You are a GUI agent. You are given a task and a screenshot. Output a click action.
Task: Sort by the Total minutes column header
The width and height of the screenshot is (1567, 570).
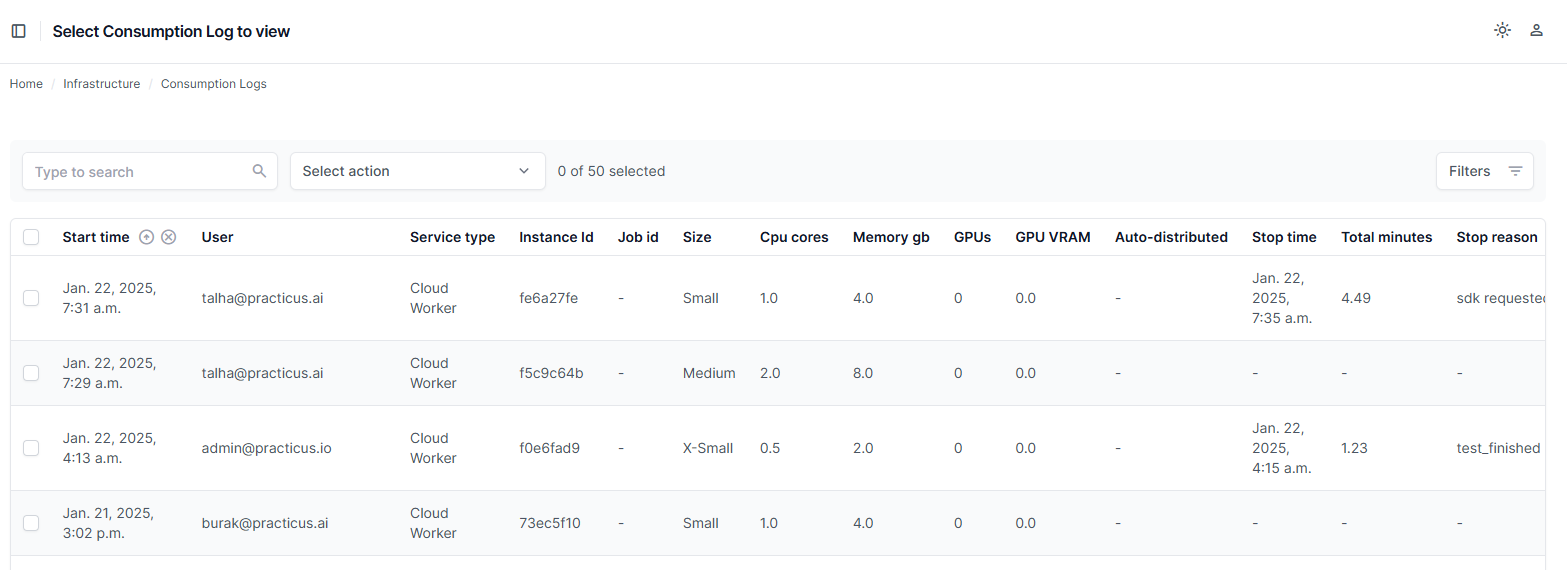(1386, 237)
